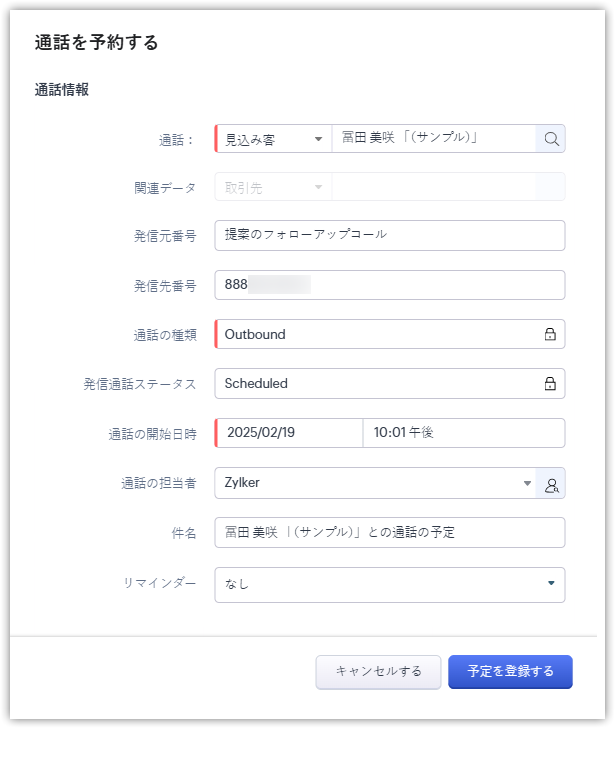Click the 件名 subject text field
The width and height of the screenshot is (615, 759).
click(390, 533)
